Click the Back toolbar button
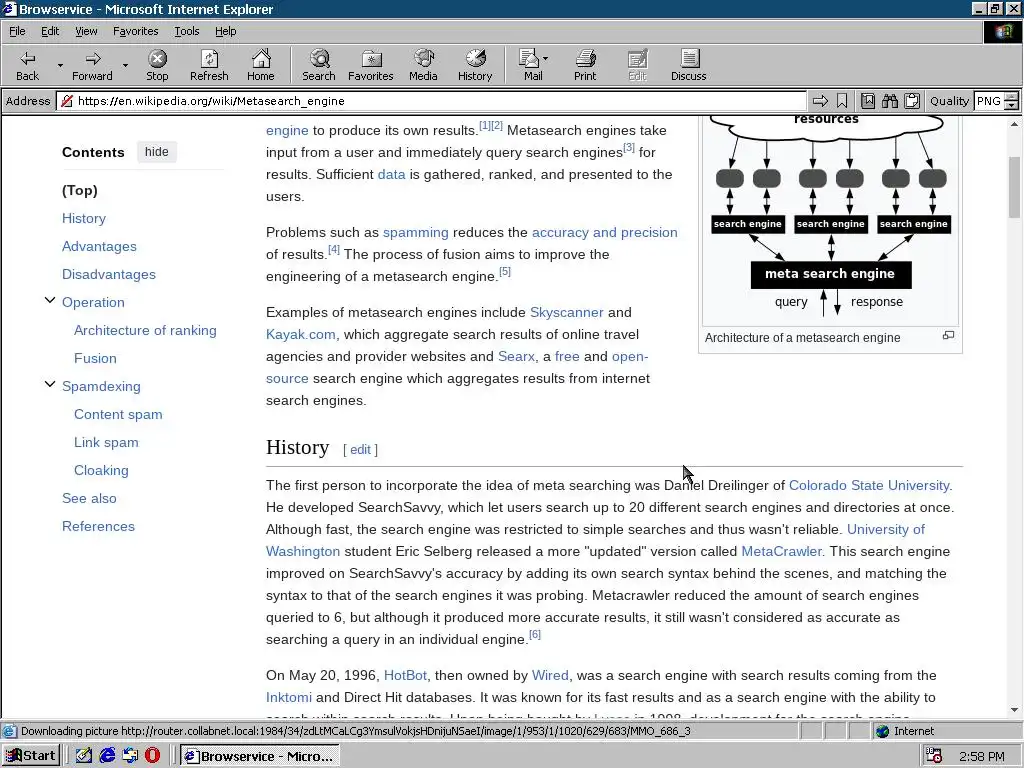Viewport: 1024px width, 768px height. click(27, 65)
